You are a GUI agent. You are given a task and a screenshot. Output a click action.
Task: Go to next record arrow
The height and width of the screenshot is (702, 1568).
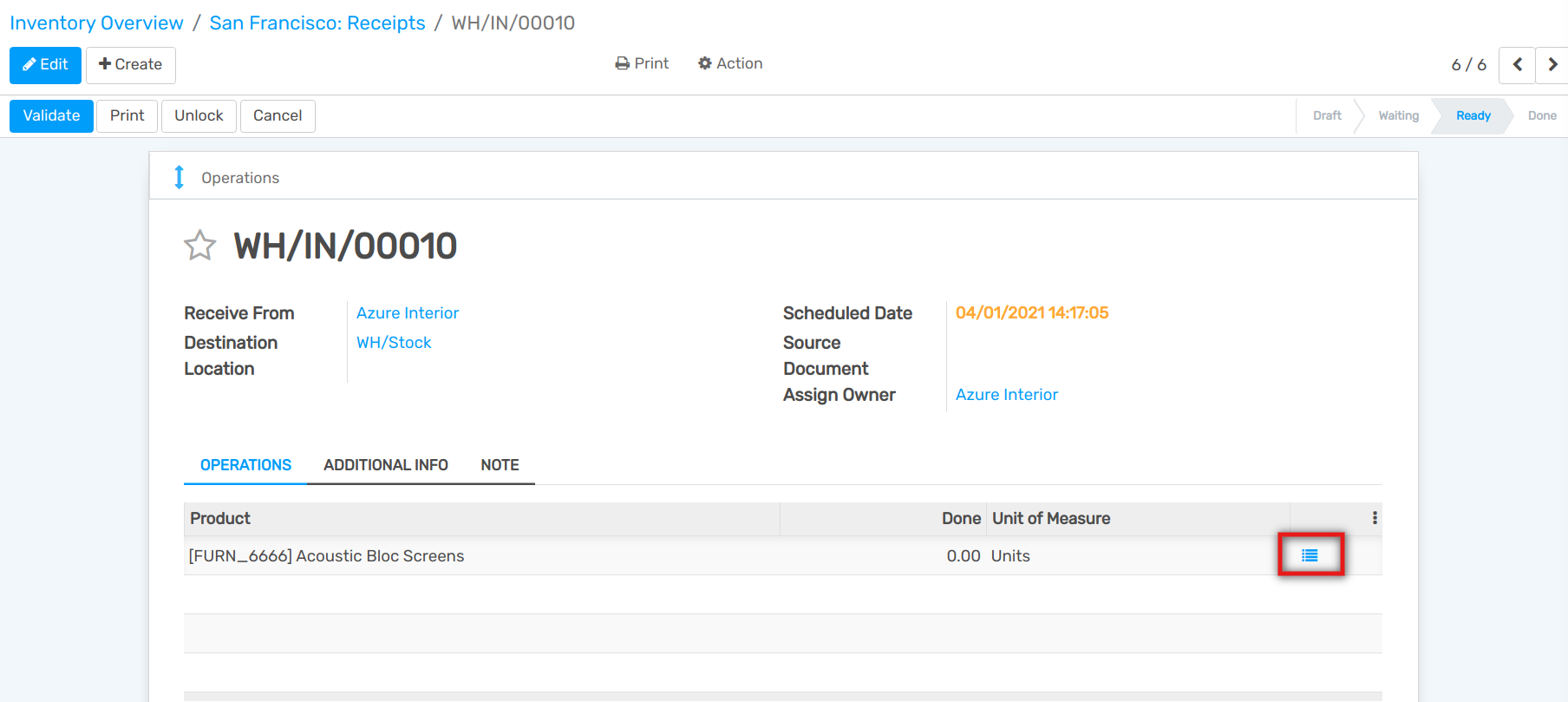(x=1552, y=65)
